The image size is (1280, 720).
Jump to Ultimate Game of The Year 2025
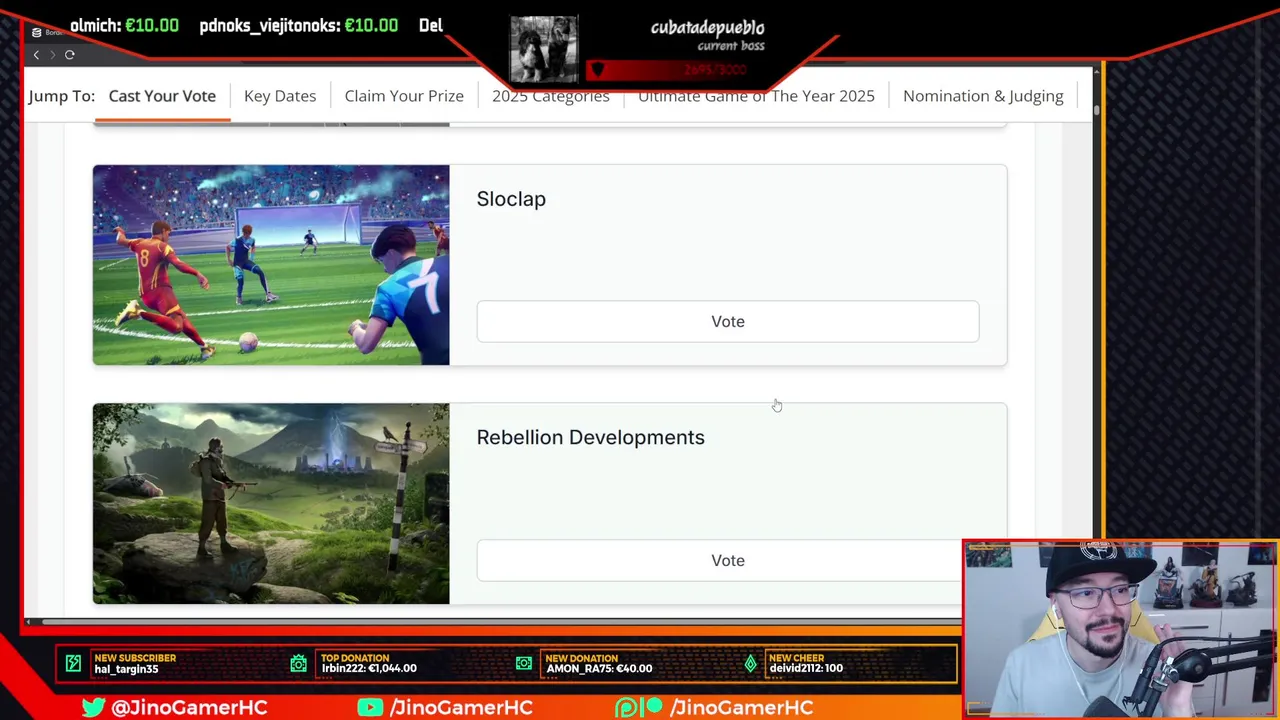pos(756,96)
